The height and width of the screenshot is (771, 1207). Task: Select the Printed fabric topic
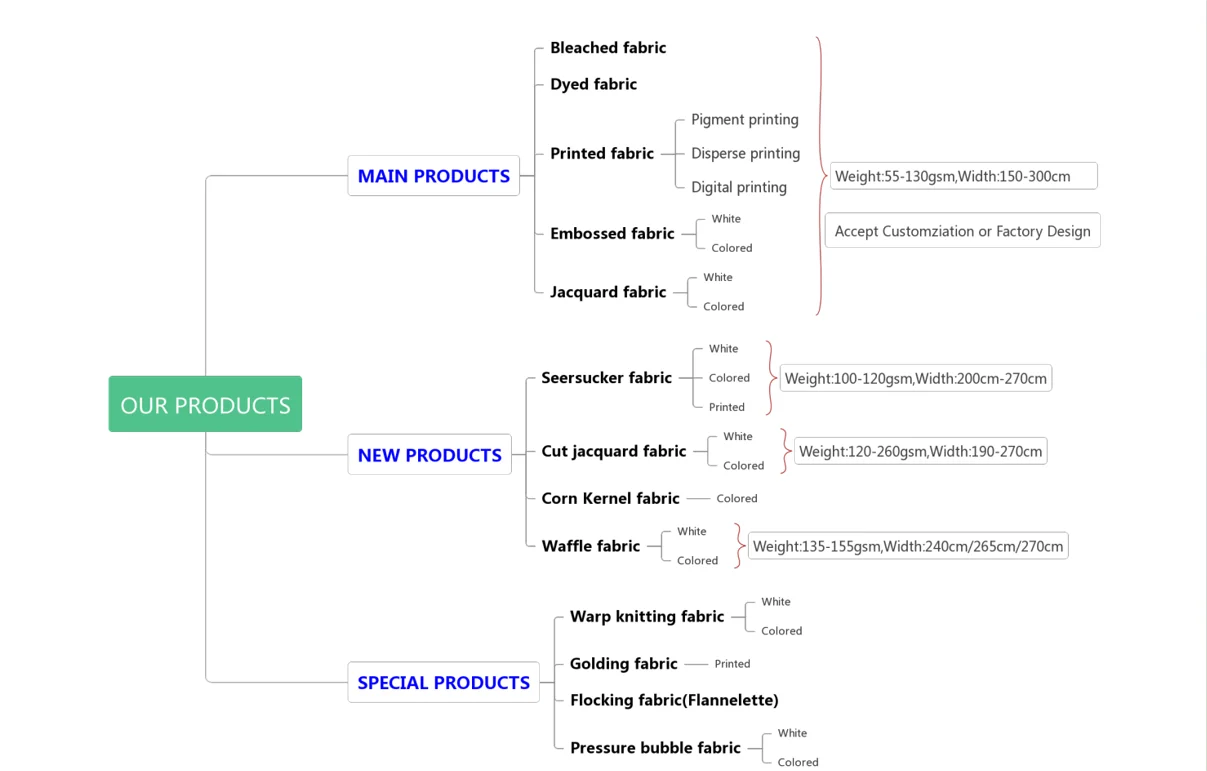[x=601, y=154]
